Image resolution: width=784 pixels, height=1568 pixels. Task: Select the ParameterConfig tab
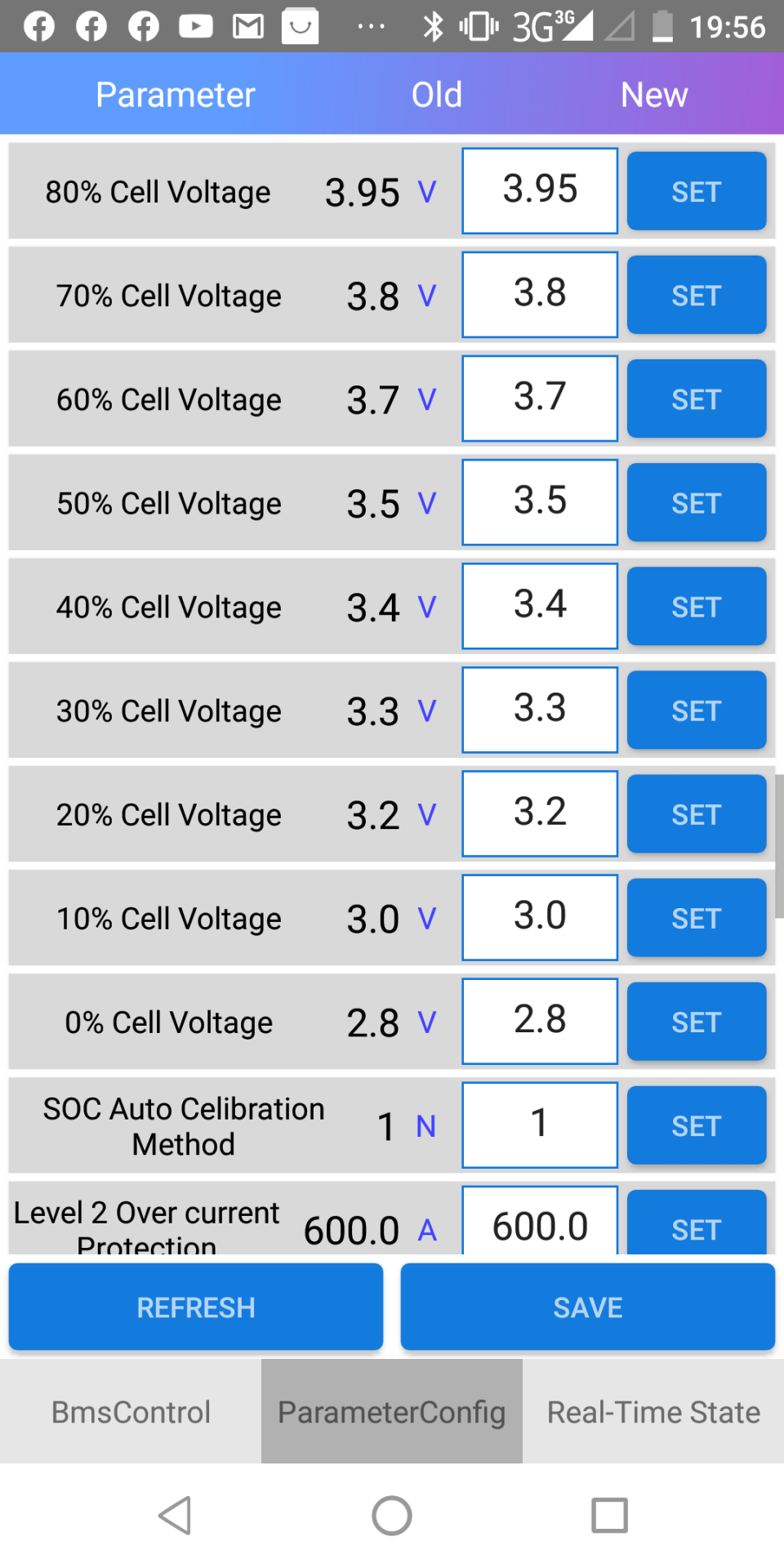[392, 1412]
